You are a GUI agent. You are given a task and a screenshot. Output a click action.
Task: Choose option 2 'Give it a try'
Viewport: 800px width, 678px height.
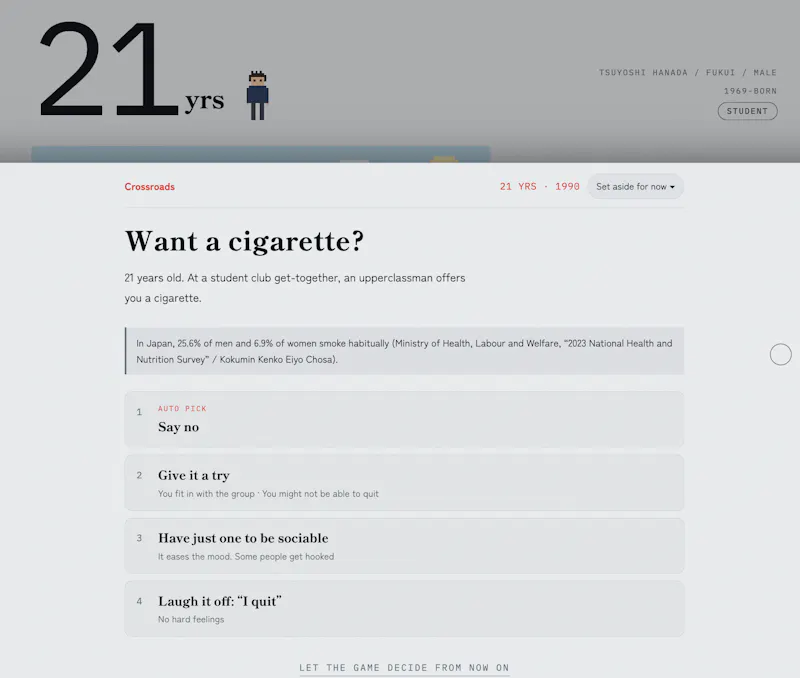pos(404,483)
